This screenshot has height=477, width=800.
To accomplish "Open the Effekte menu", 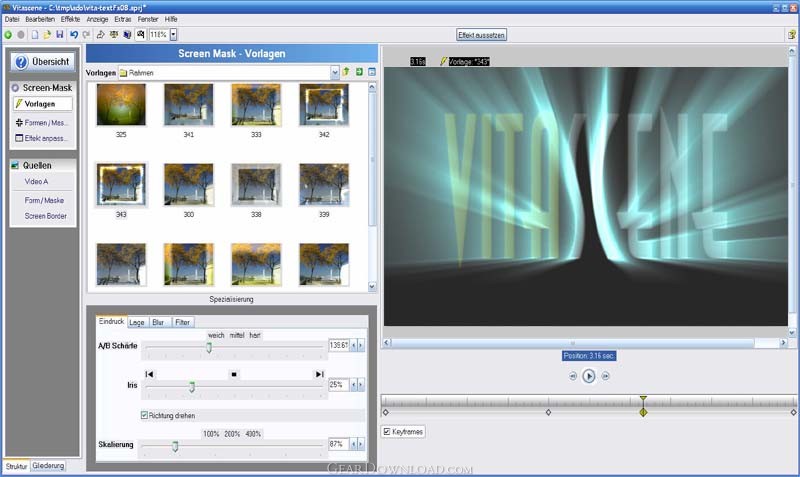I will pos(70,19).
